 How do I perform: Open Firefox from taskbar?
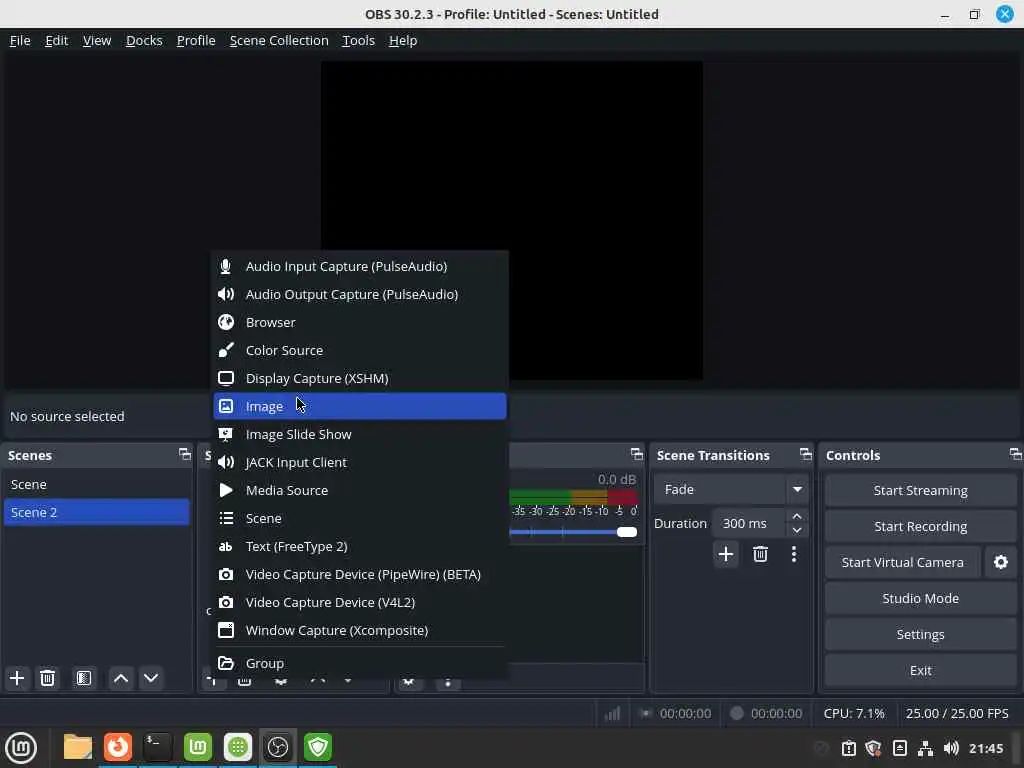click(x=118, y=747)
